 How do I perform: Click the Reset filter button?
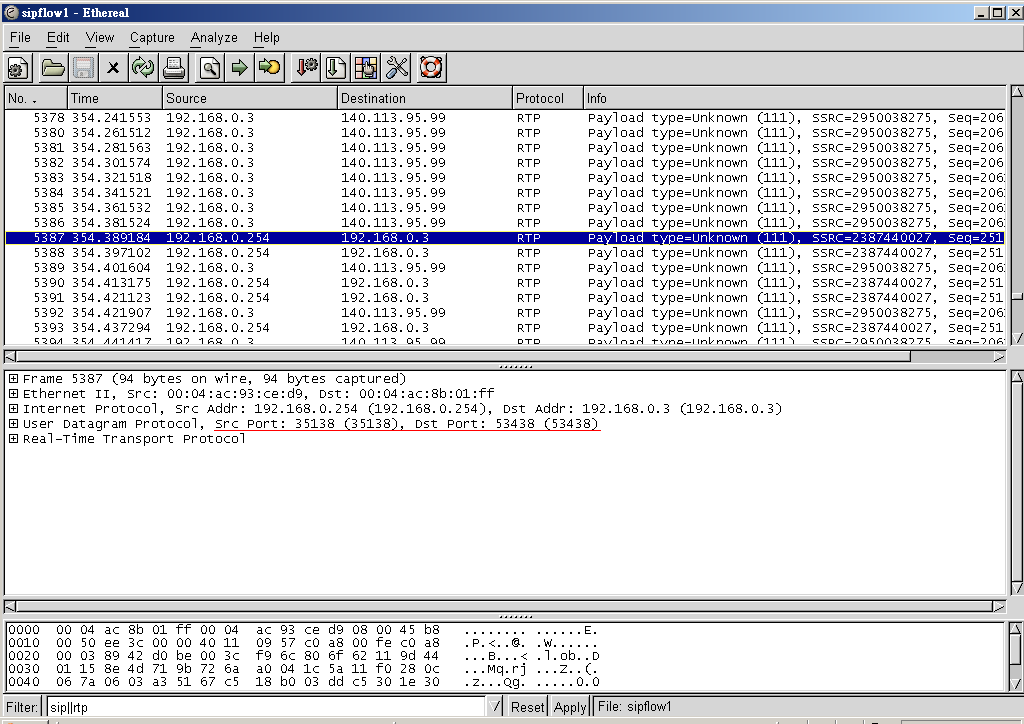click(x=527, y=707)
